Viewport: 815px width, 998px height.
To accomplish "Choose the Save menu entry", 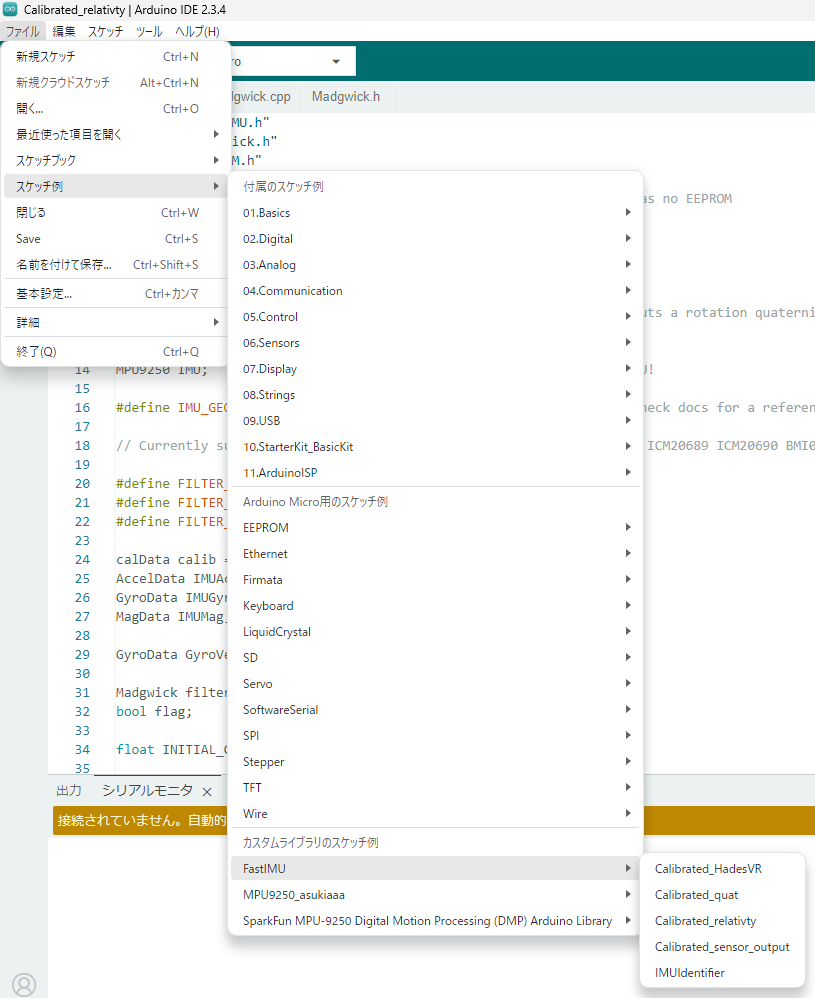I will [x=29, y=239].
